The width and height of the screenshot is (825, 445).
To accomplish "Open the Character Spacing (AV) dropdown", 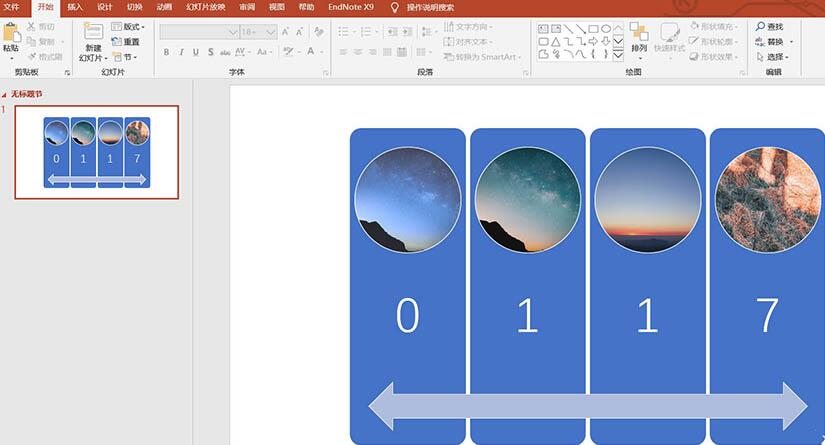I will tap(243, 52).
